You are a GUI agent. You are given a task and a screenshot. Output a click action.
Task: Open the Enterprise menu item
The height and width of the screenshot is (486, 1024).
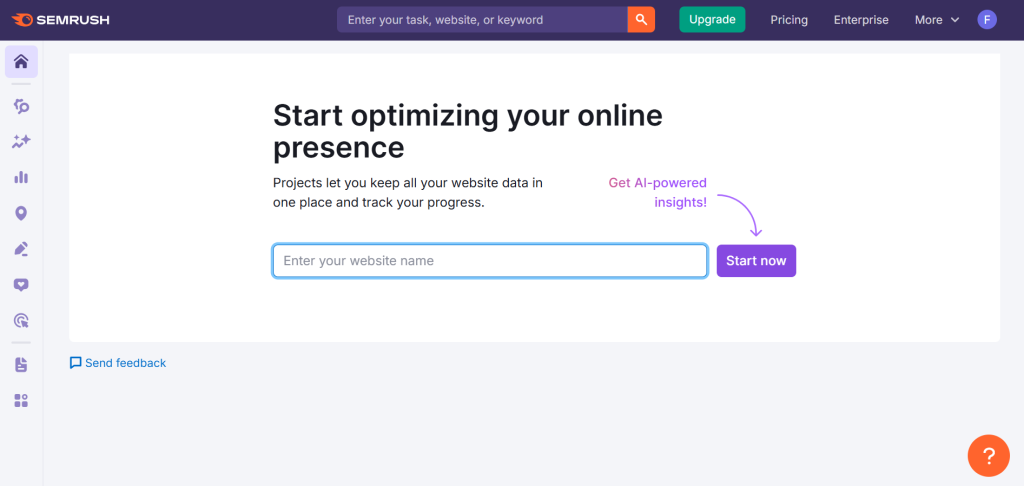pos(861,20)
